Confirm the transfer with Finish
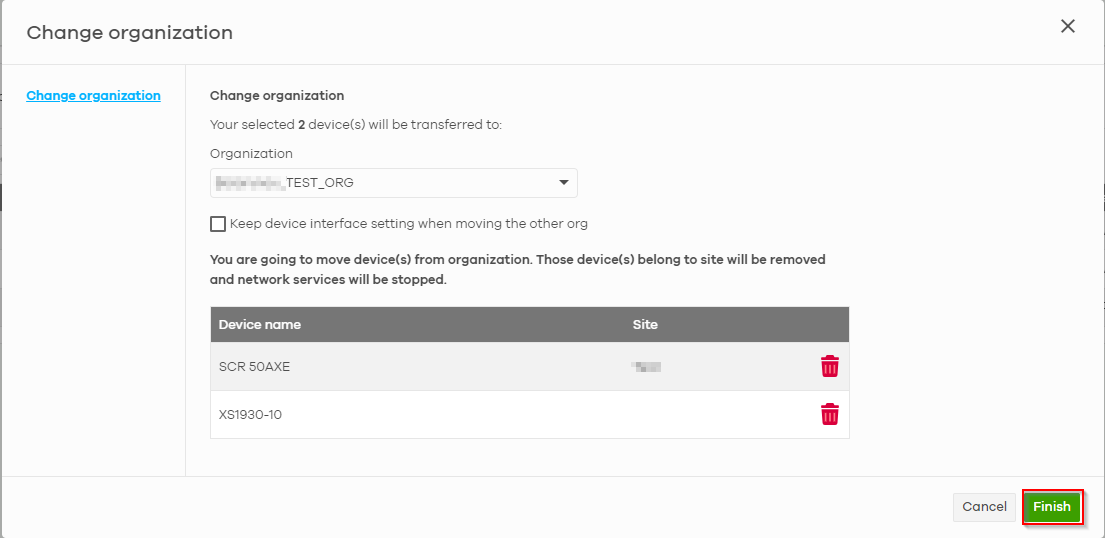Image resolution: width=1105 pixels, height=538 pixels. tap(1051, 507)
